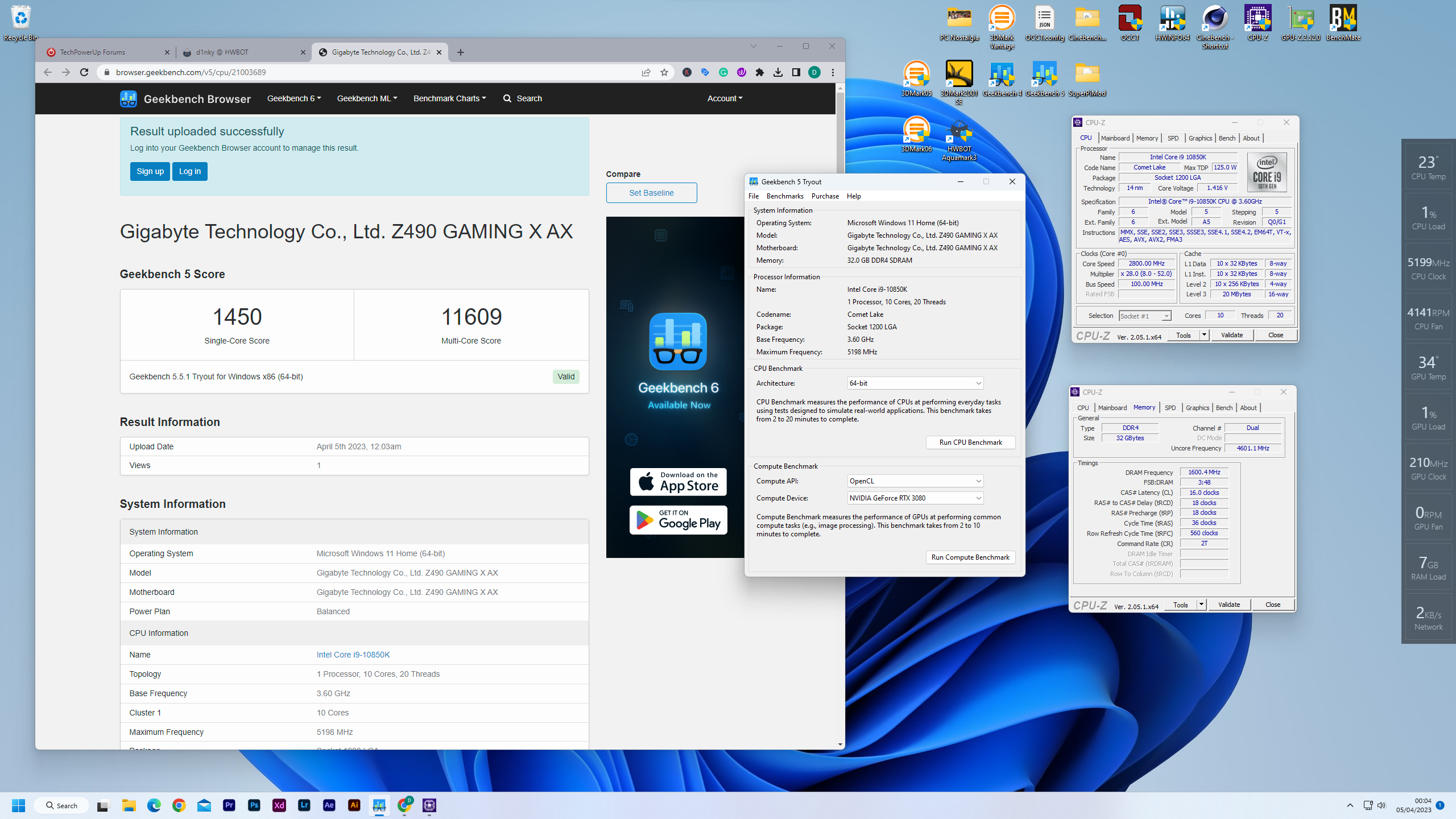Click taskbar Search box
This screenshot has height=819, width=1456.
click(x=61, y=805)
